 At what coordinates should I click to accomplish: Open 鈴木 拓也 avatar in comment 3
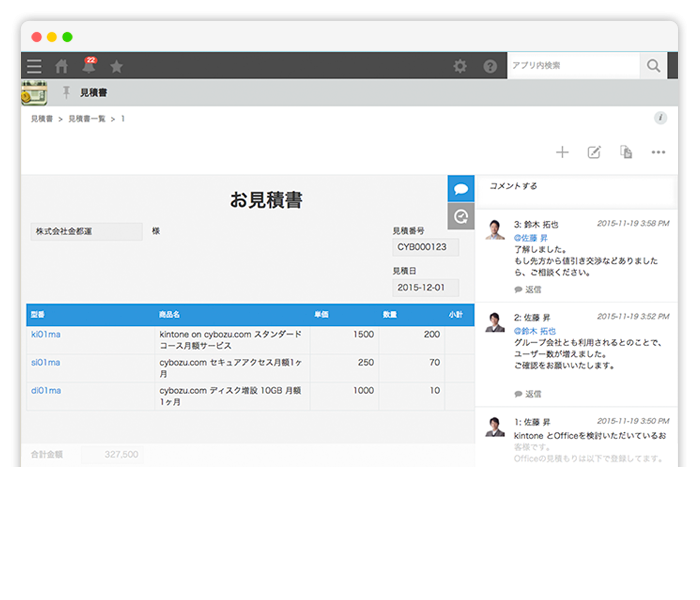495,229
